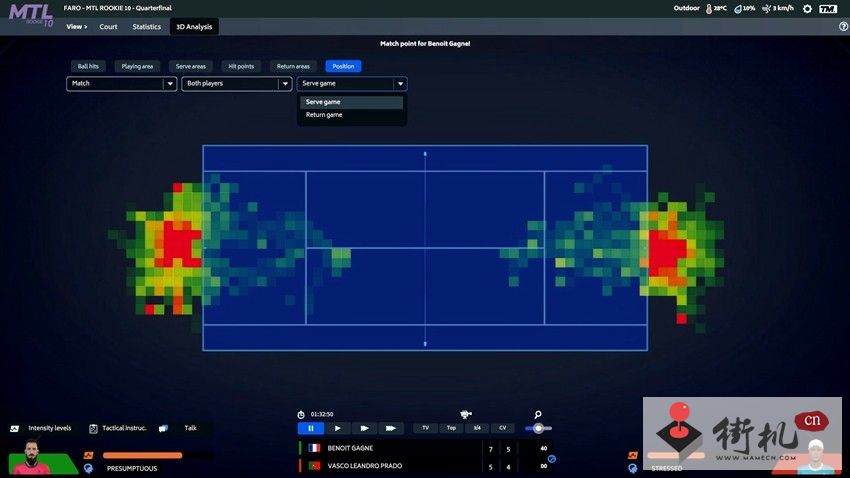Screen dimensions: 850x478
Task: Click the MTL Rookie 10 logo
Action: pos(31,15)
